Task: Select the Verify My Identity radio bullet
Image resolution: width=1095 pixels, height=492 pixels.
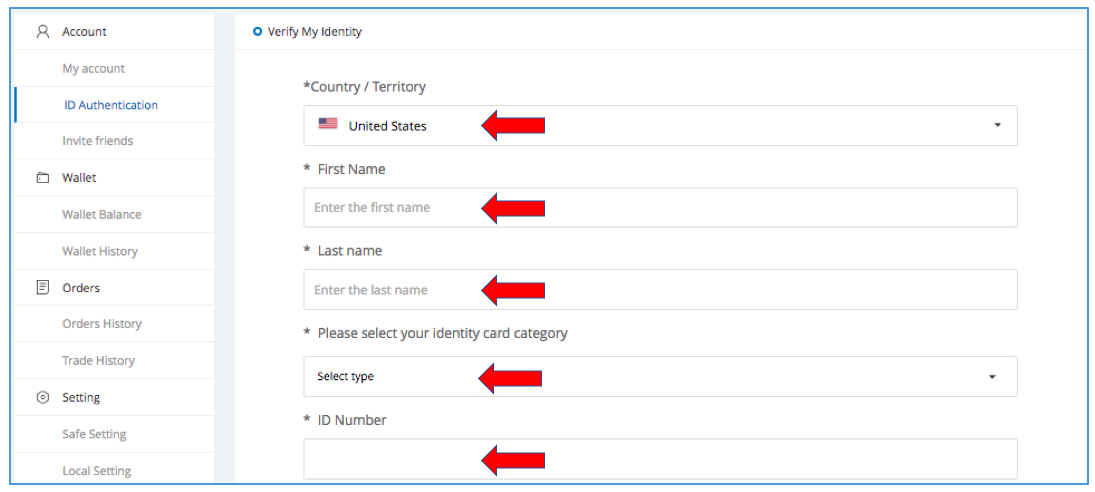Action: pos(258,32)
